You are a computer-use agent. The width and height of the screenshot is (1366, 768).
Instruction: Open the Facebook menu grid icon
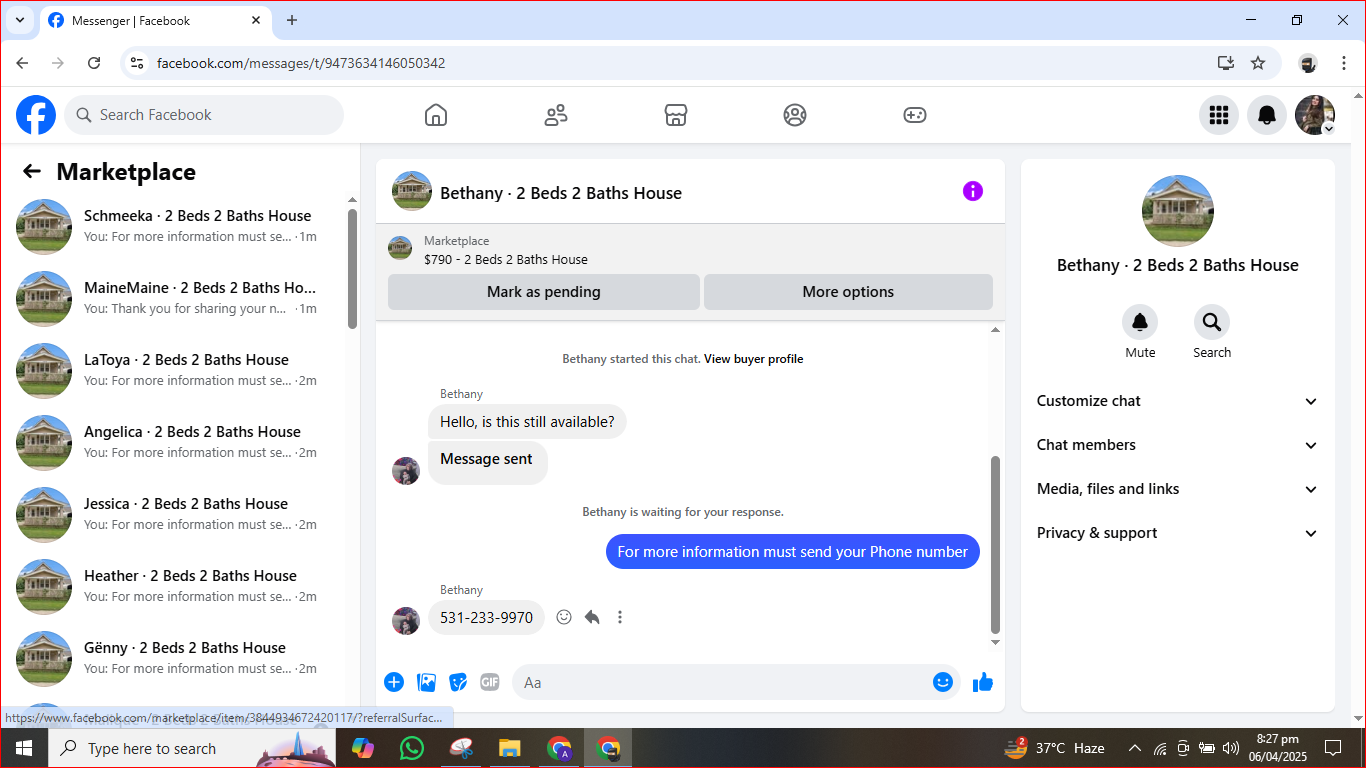pos(1219,115)
